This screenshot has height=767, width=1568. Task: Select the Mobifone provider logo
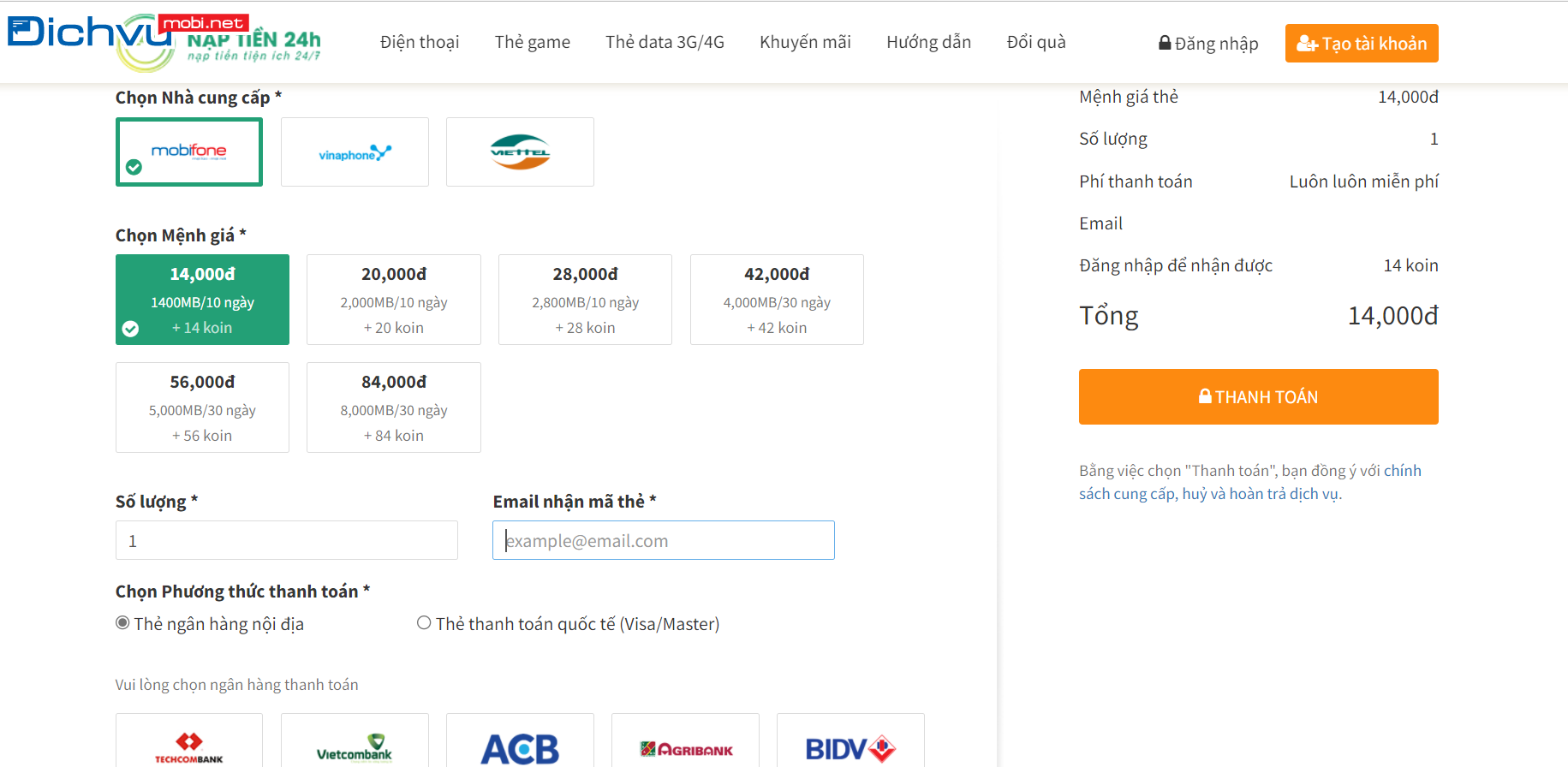pos(189,152)
